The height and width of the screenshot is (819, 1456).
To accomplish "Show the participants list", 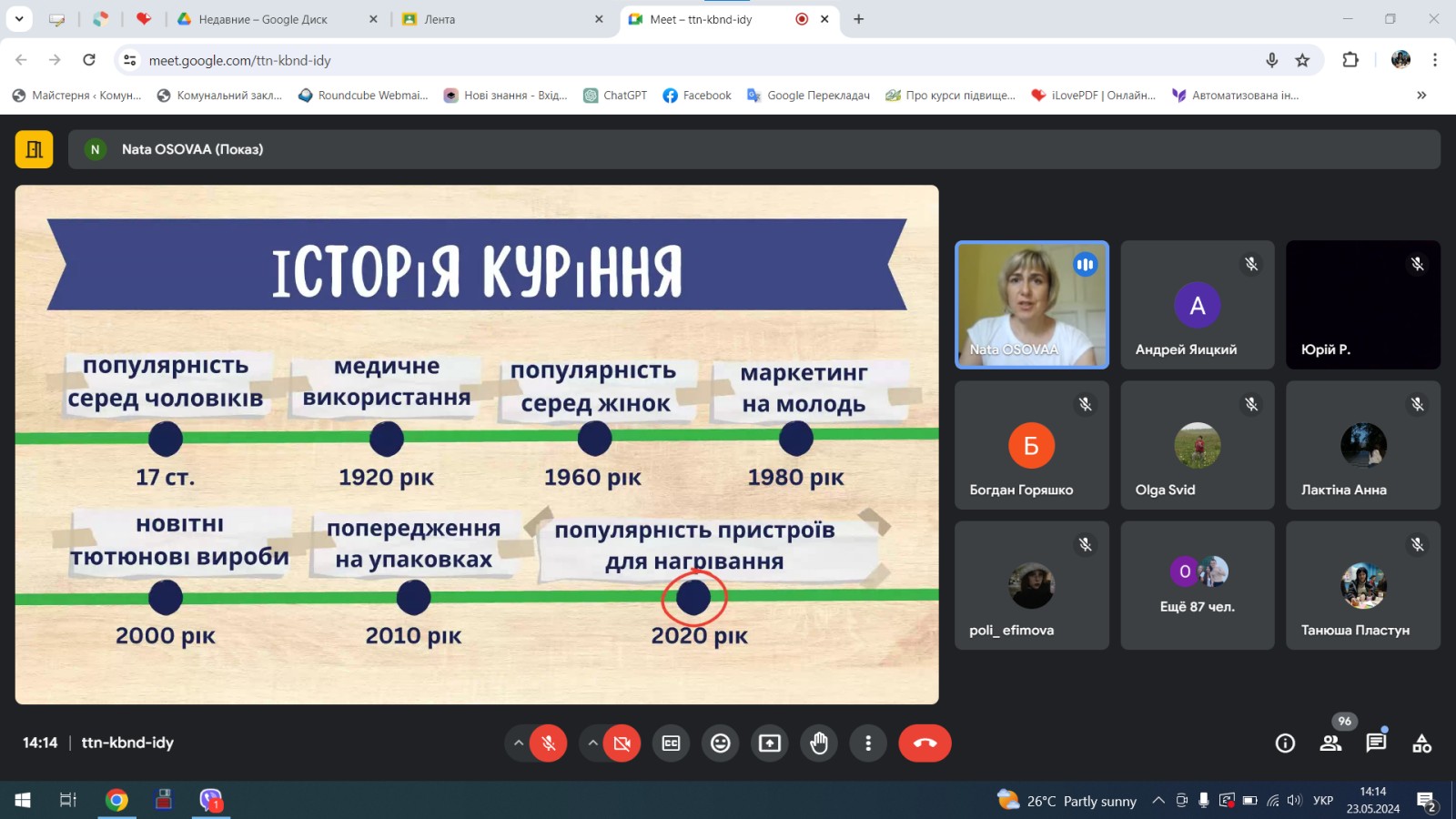I will pyautogui.click(x=1330, y=743).
